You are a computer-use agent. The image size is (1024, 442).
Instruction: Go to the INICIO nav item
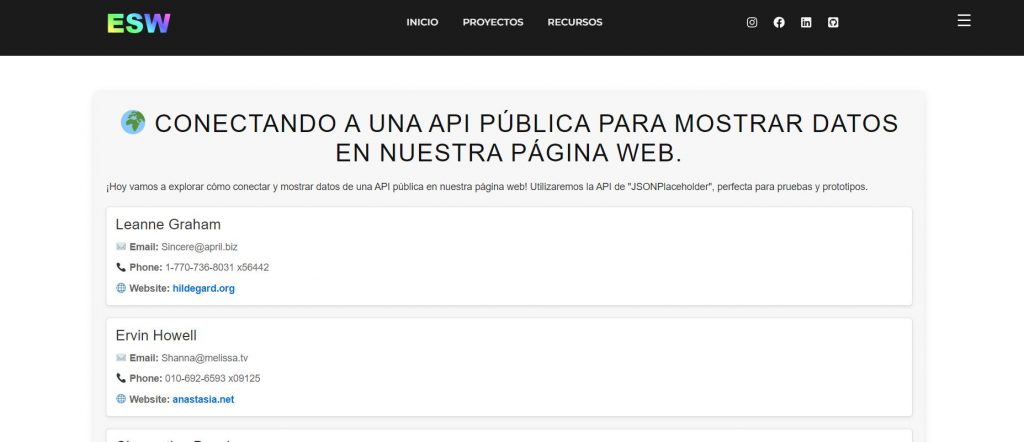point(422,22)
